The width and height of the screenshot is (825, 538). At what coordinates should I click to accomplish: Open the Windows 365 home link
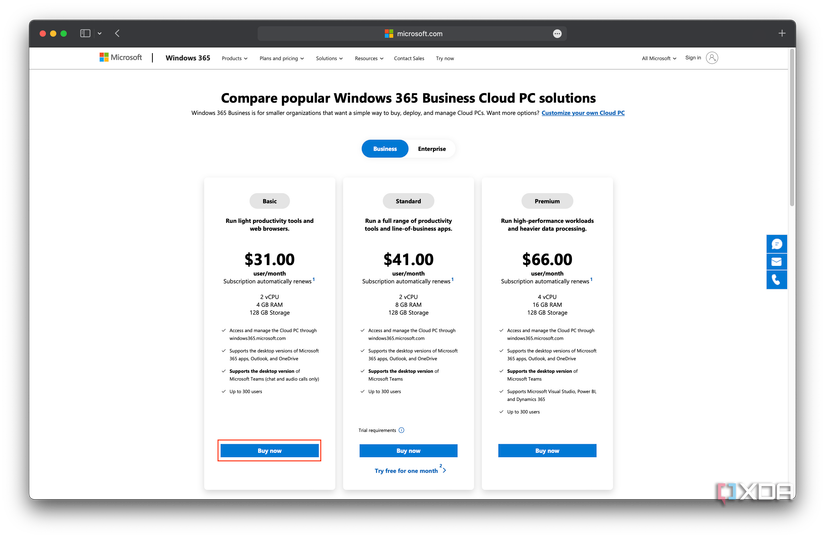click(188, 58)
